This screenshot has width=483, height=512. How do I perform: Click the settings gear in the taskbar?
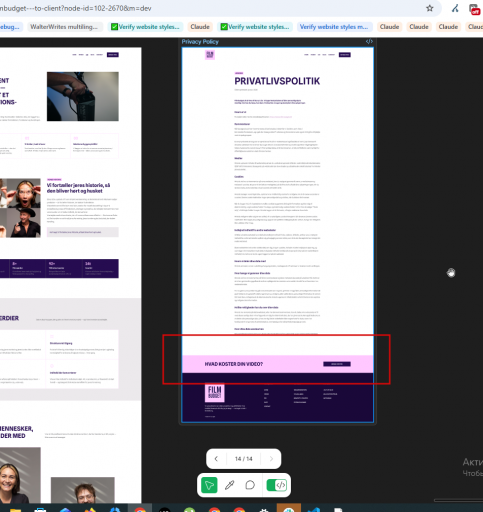point(264,509)
